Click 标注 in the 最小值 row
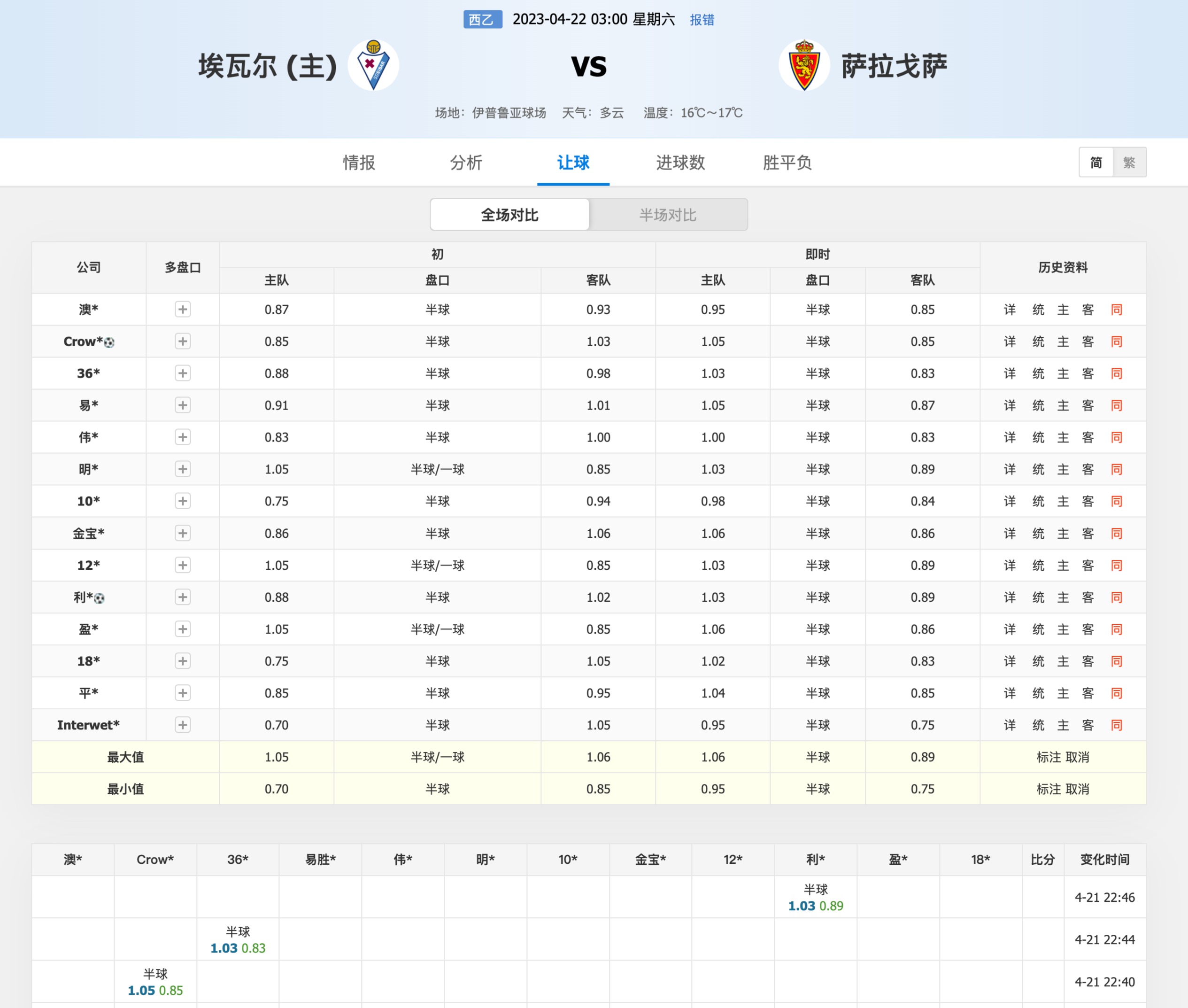 1049,789
